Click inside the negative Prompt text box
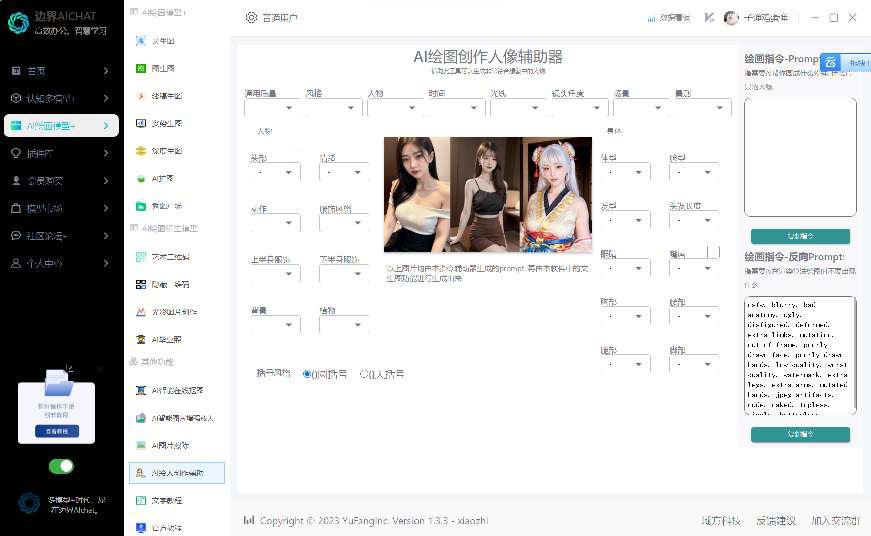 pyautogui.click(x=800, y=355)
